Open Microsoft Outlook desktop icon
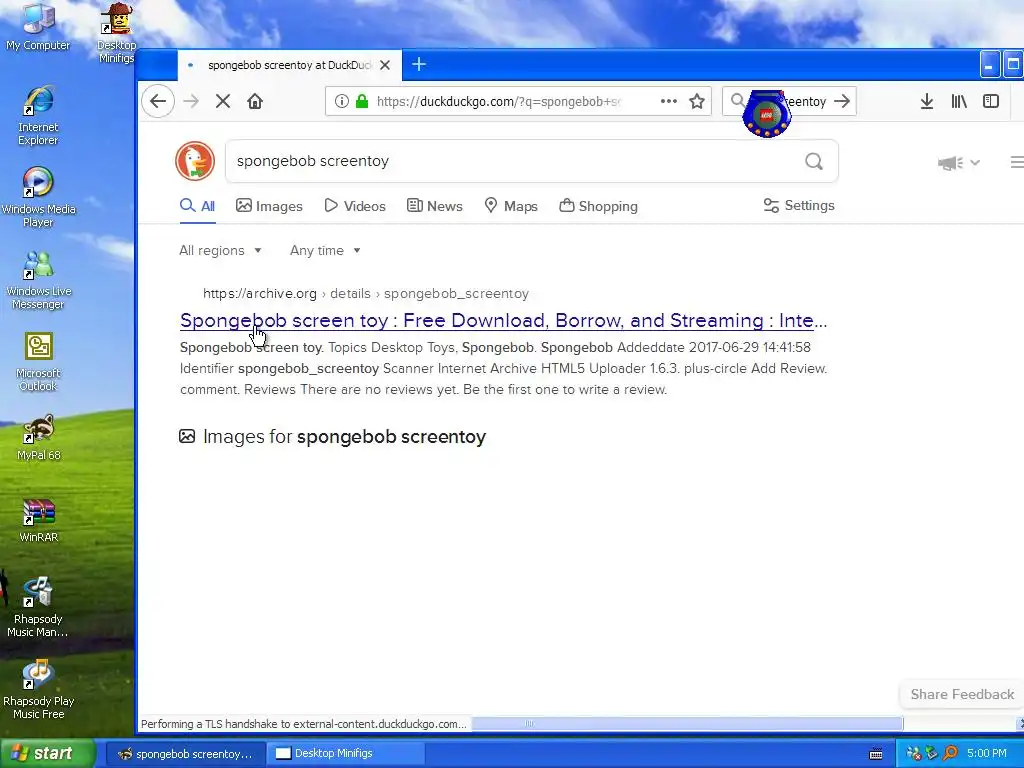Image resolution: width=1024 pixels, height=768 pixels. pyautogui.click(x=38, y=361)
